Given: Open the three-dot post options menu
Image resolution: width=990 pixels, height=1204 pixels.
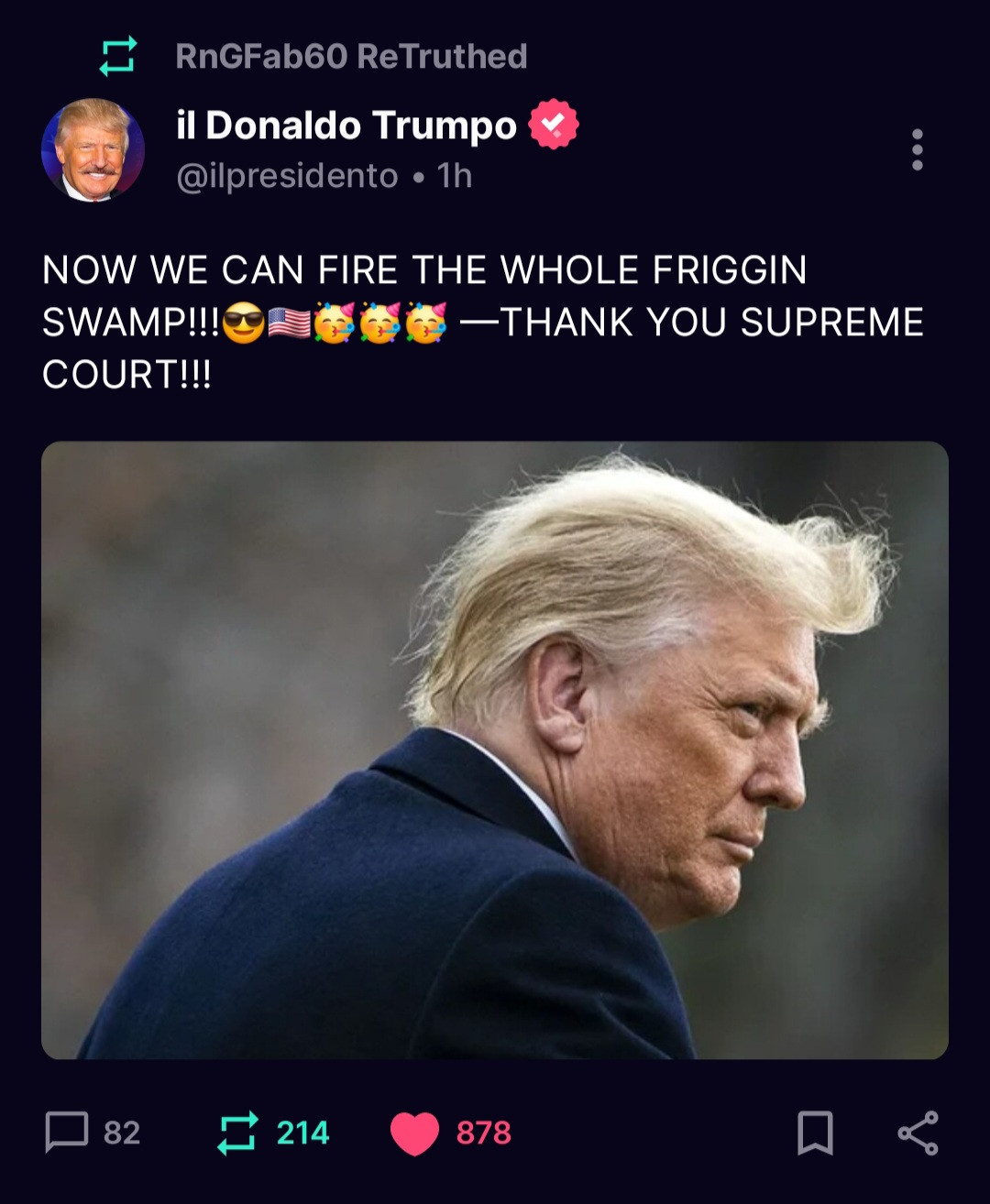Looking at the screenshot, I should click(917, 149).
